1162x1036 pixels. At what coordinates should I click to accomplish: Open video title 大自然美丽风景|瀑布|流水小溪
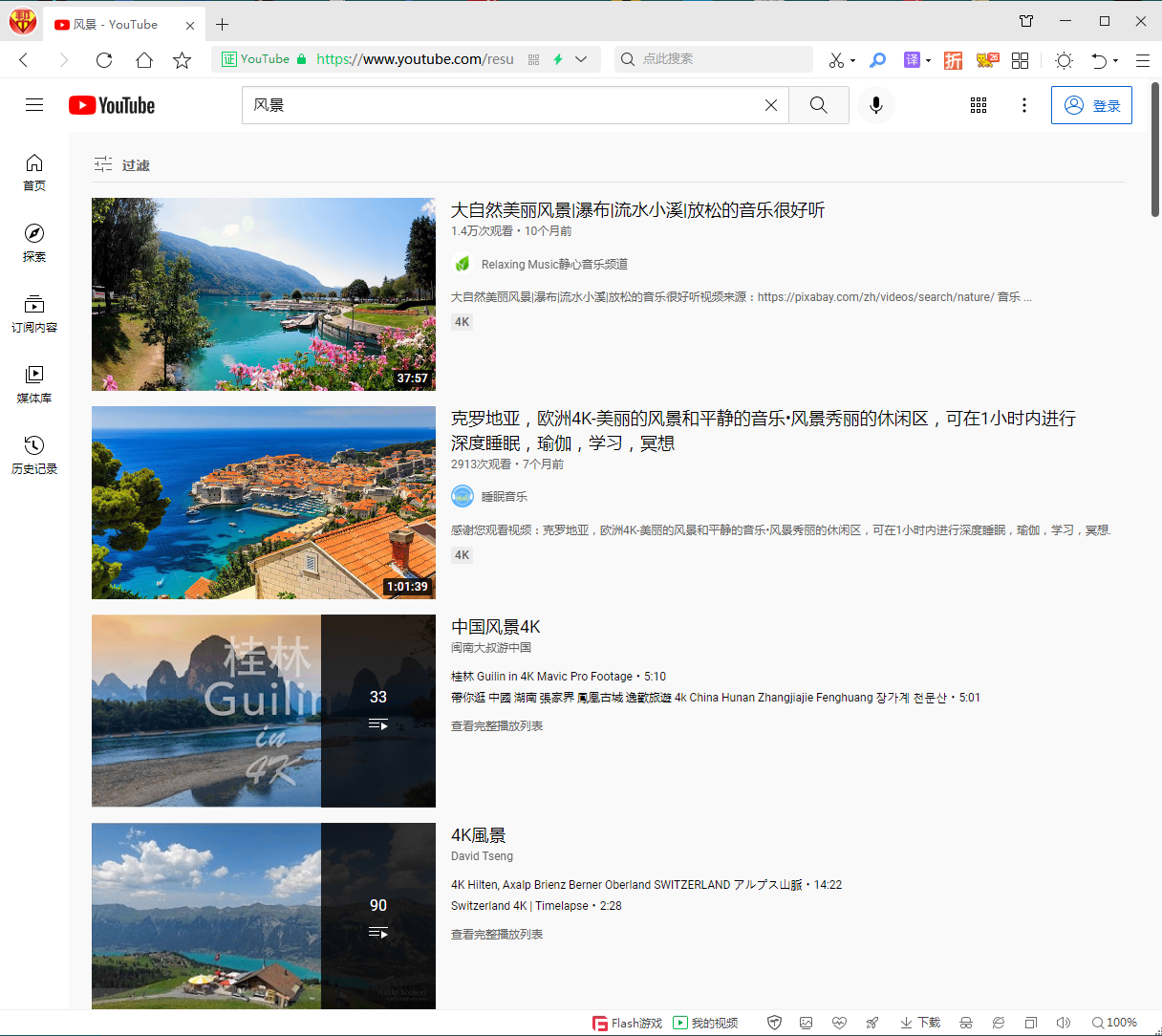click(x=638, y=210)
